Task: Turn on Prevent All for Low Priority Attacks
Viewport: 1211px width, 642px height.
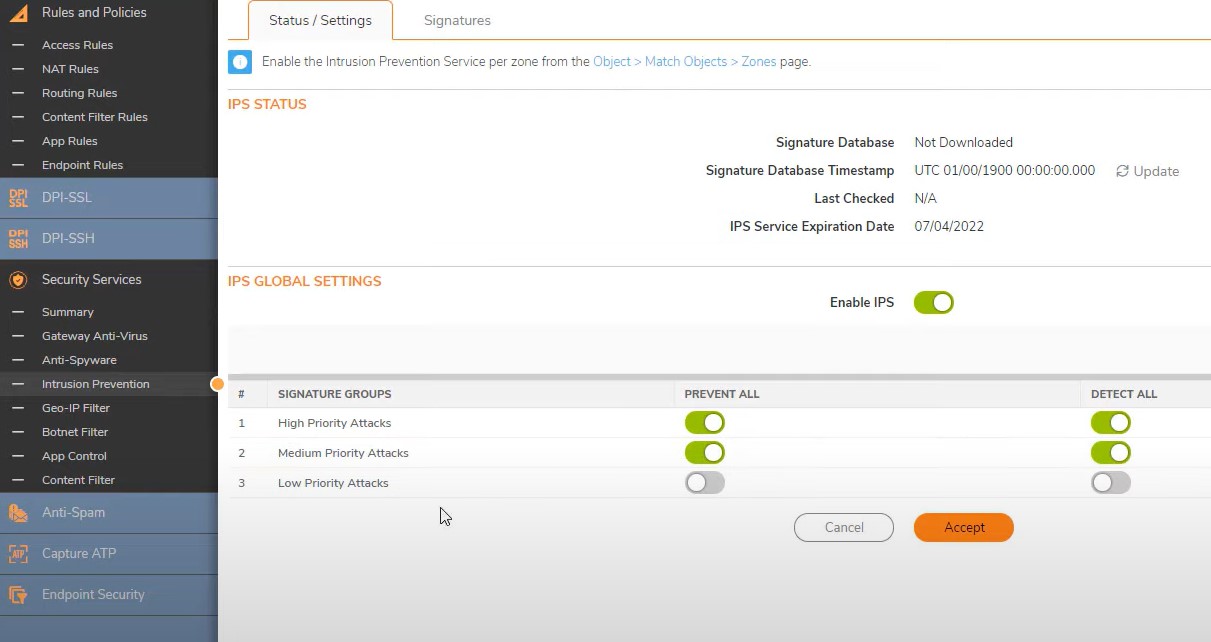Action: tap(704, 483)
